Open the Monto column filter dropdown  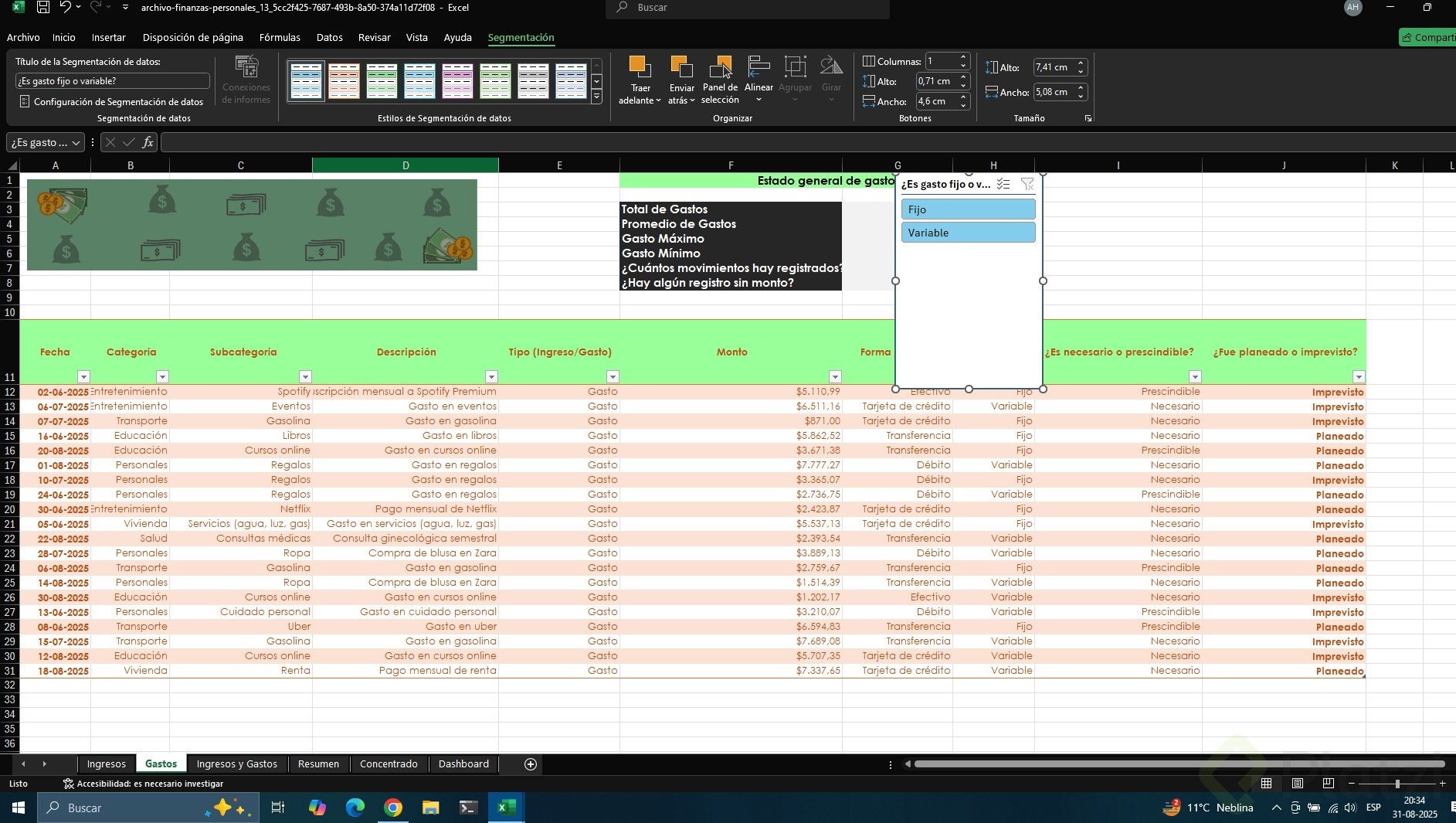[835, 377]
